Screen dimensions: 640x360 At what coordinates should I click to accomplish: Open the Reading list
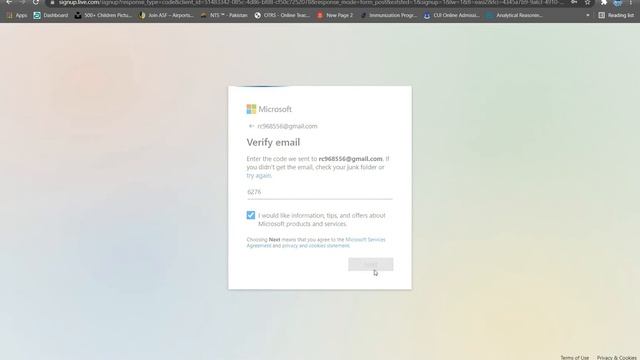(616, 15)
